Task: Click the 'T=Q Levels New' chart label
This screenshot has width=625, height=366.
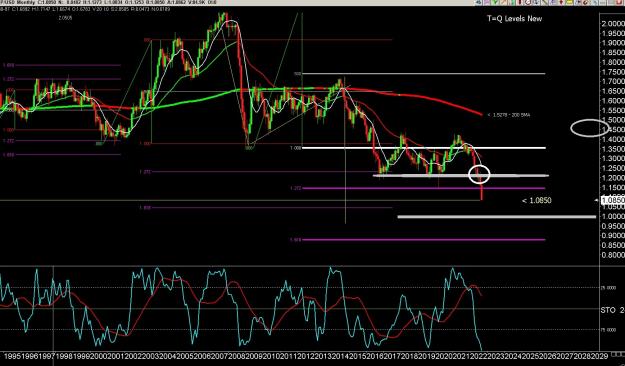Action: pyautogui.click(x=514, y=18)
